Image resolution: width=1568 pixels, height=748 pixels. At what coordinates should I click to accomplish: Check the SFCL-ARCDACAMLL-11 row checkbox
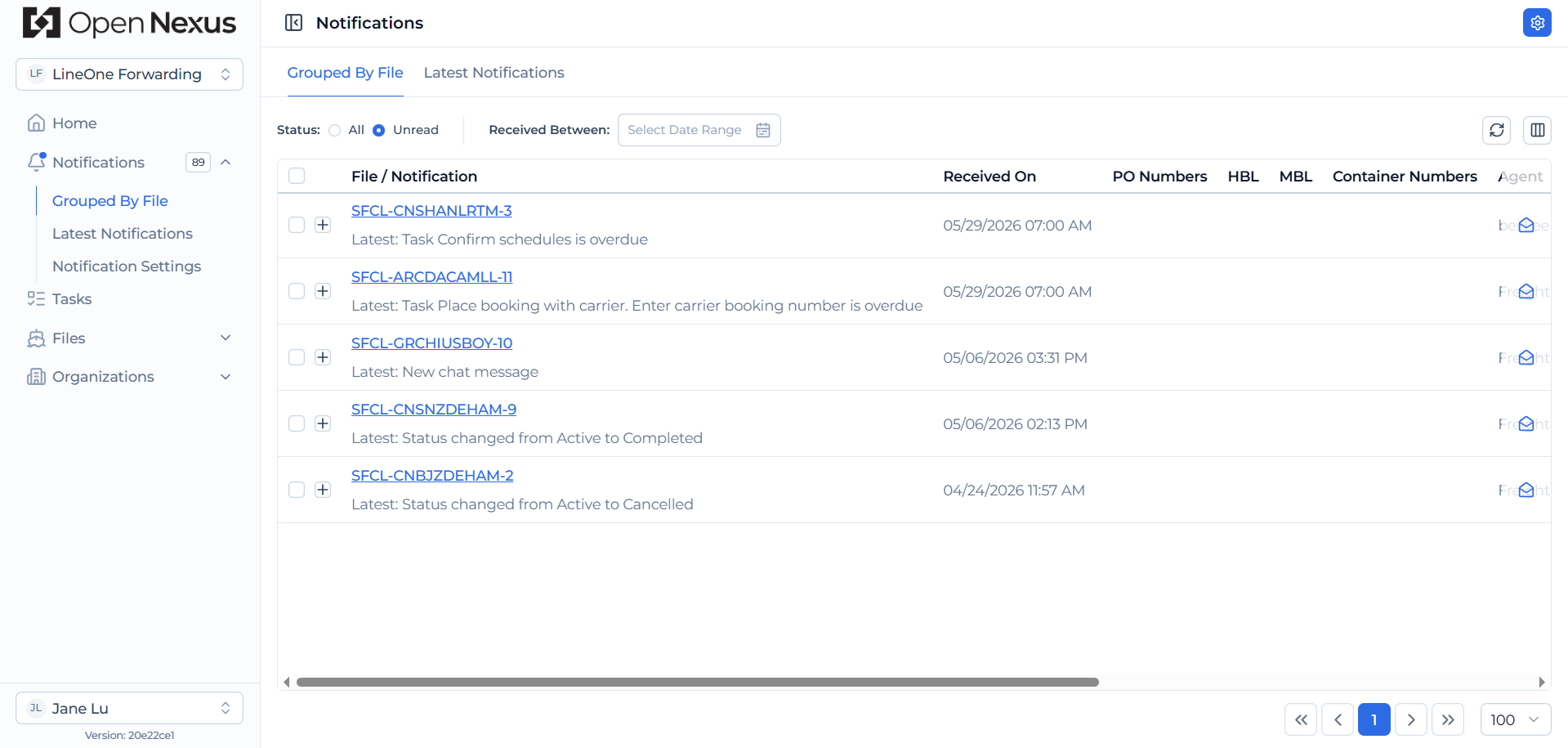point(297,291)
